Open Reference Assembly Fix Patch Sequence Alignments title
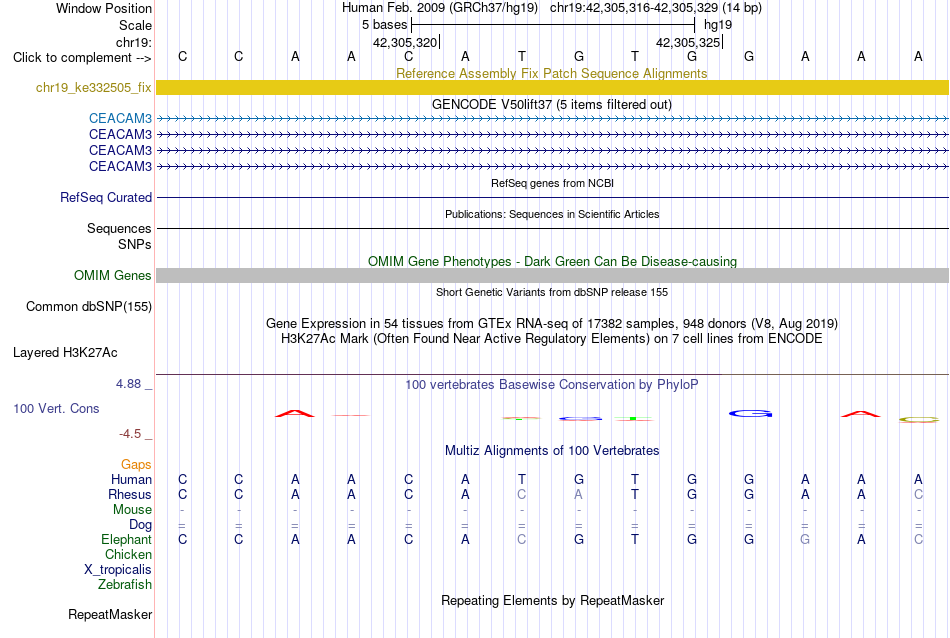Viewport: 950px width, 638px height. [x=551, y=73]
